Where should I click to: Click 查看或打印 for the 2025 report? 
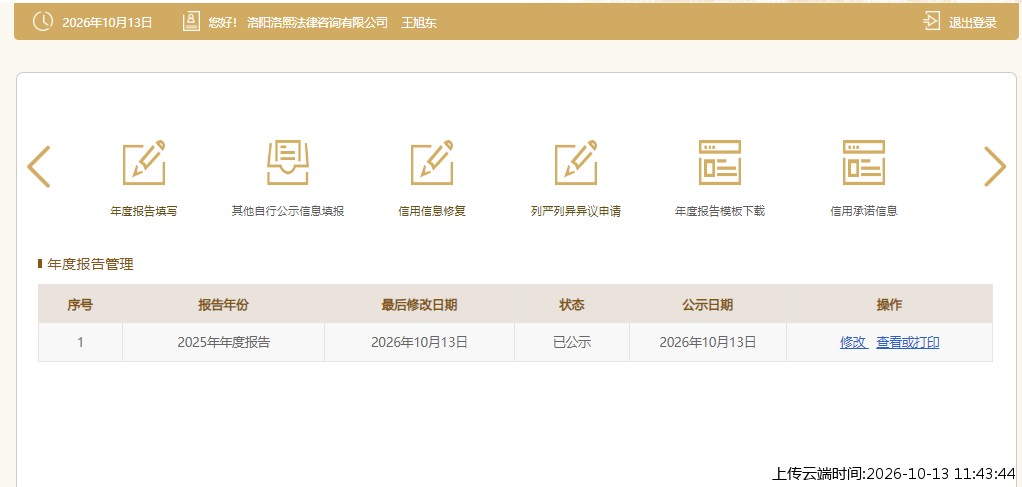point(908,342)
